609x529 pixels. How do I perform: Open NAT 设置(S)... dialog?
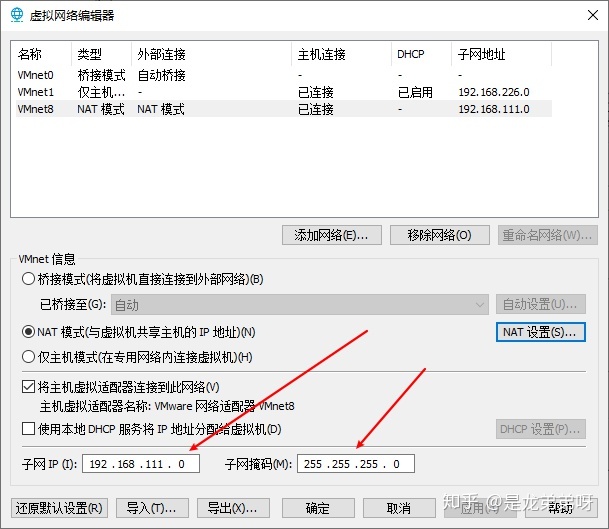(x=541, y=332)
